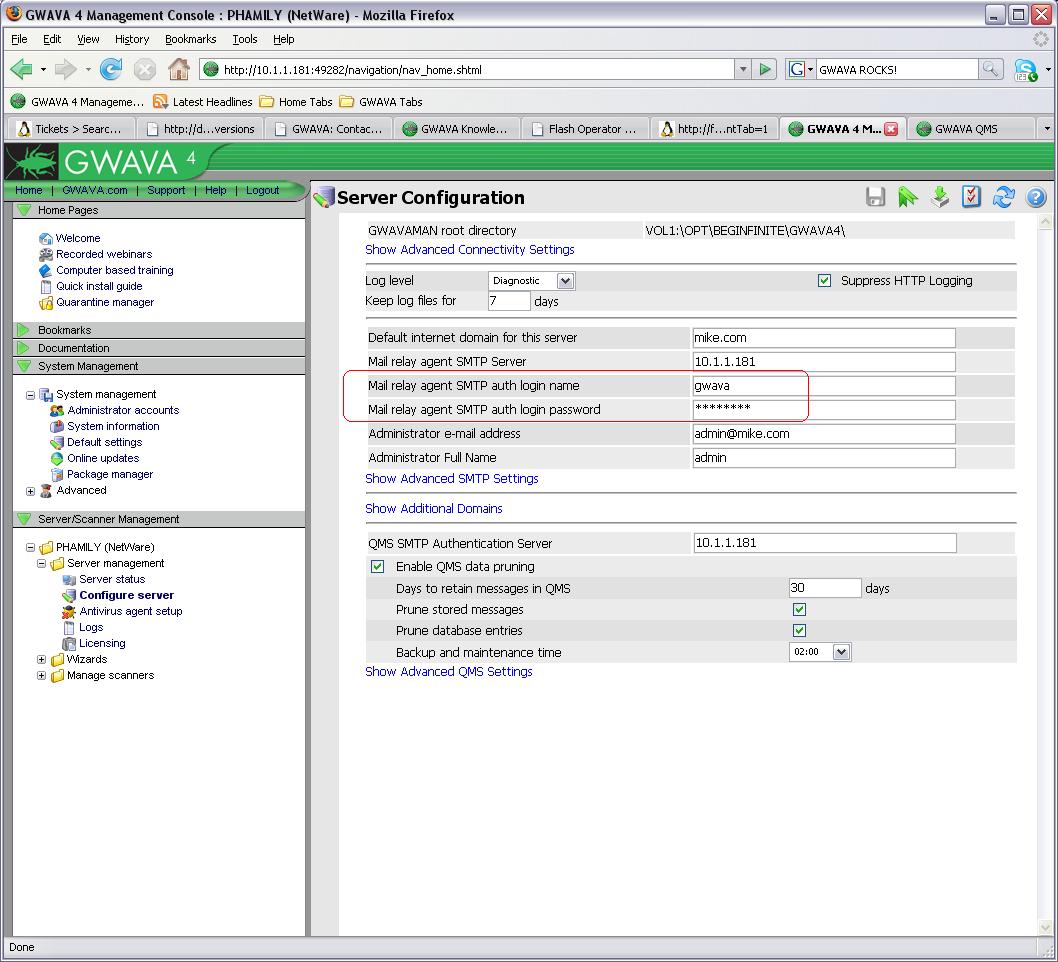1058x962 pixels.
Task: Open the History menu
Action: tap(132, 39)
